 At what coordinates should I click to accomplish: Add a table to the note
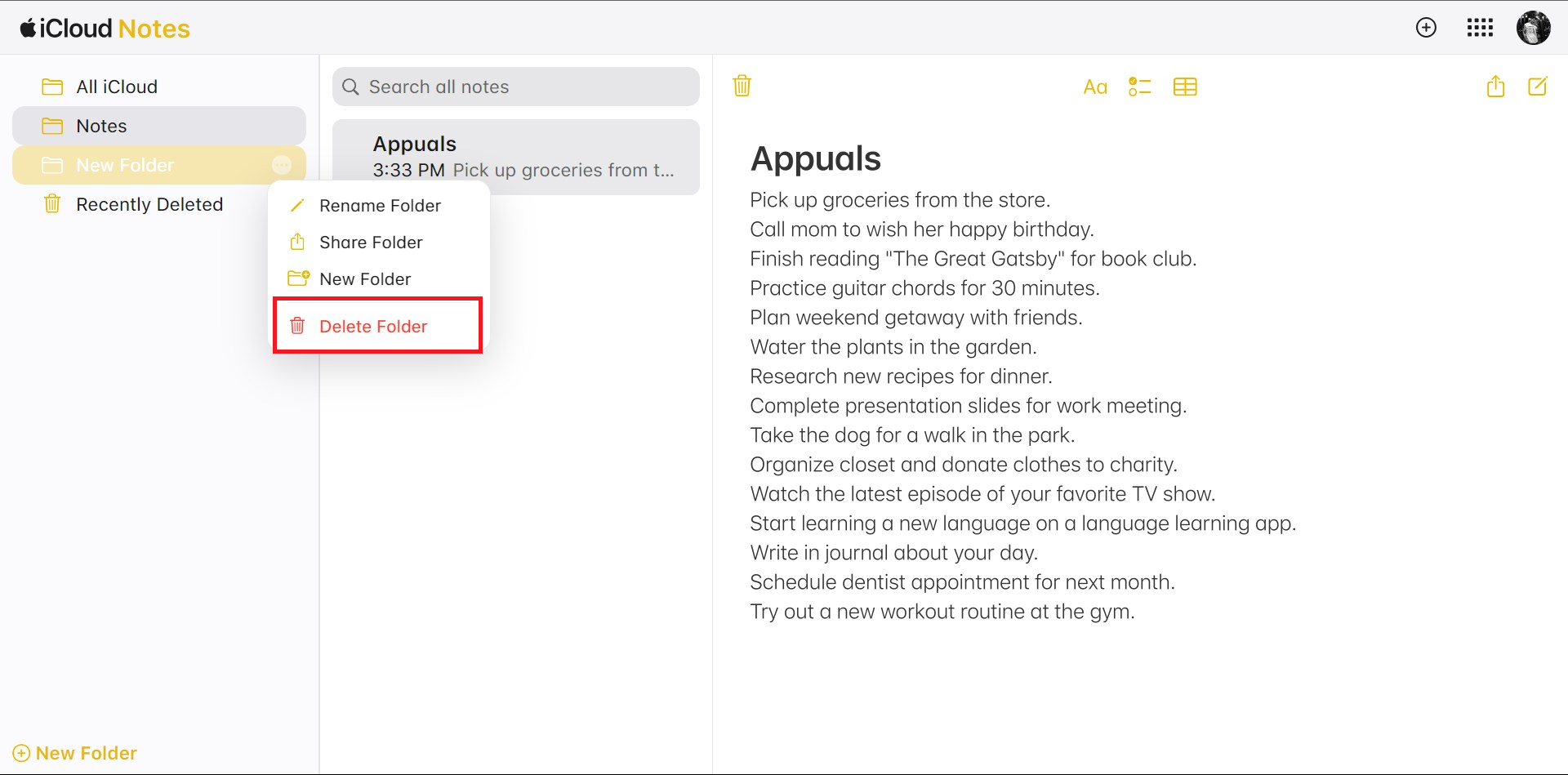(x=1184, y=87)
